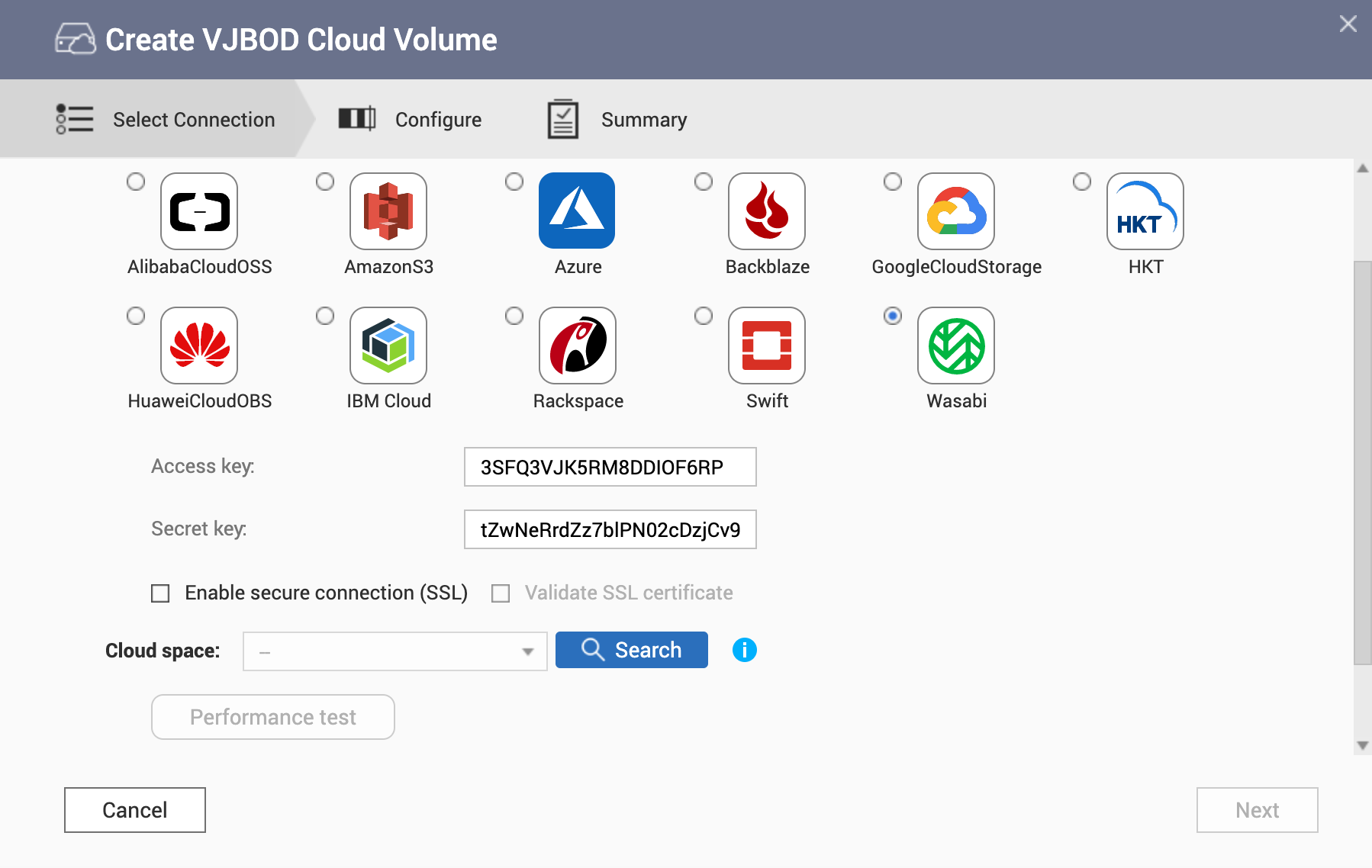Viewport: 1372px width, 868px height.
Task: Click the "Wasabi" provider label
Action: (957, 401)
